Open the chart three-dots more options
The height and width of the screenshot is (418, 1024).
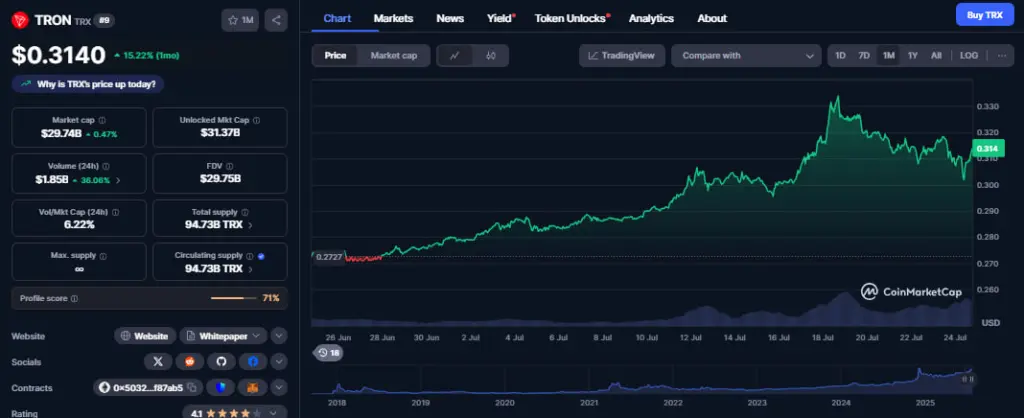(x=1002, y=56)
